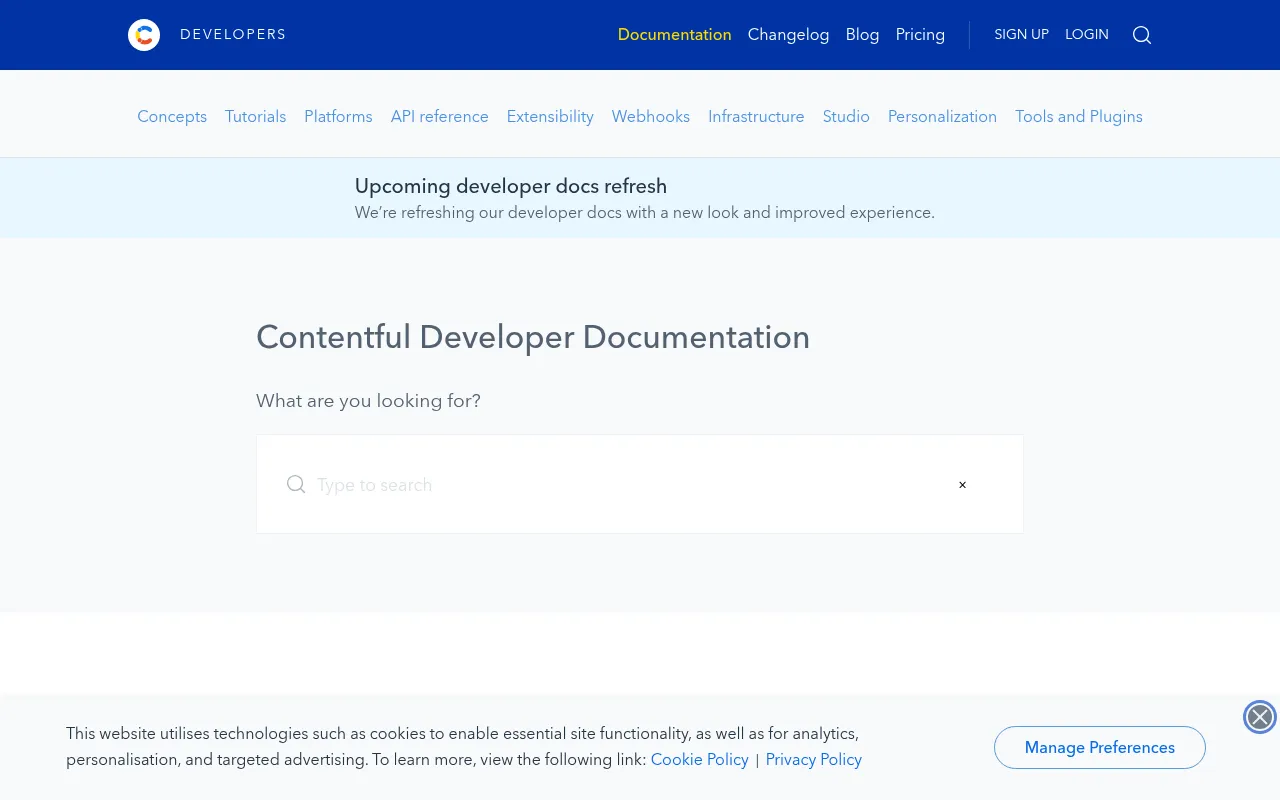
Task: Open search via header magnifier icon
Action: [x=1142, y=35]
